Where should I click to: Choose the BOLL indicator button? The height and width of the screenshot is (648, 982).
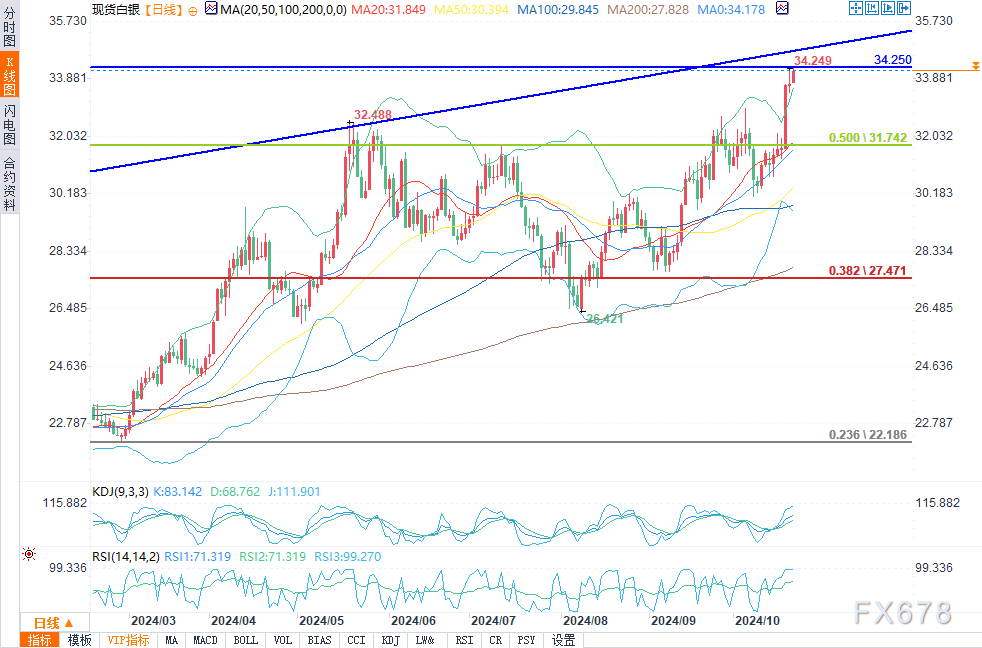click(x=246, y=640)
